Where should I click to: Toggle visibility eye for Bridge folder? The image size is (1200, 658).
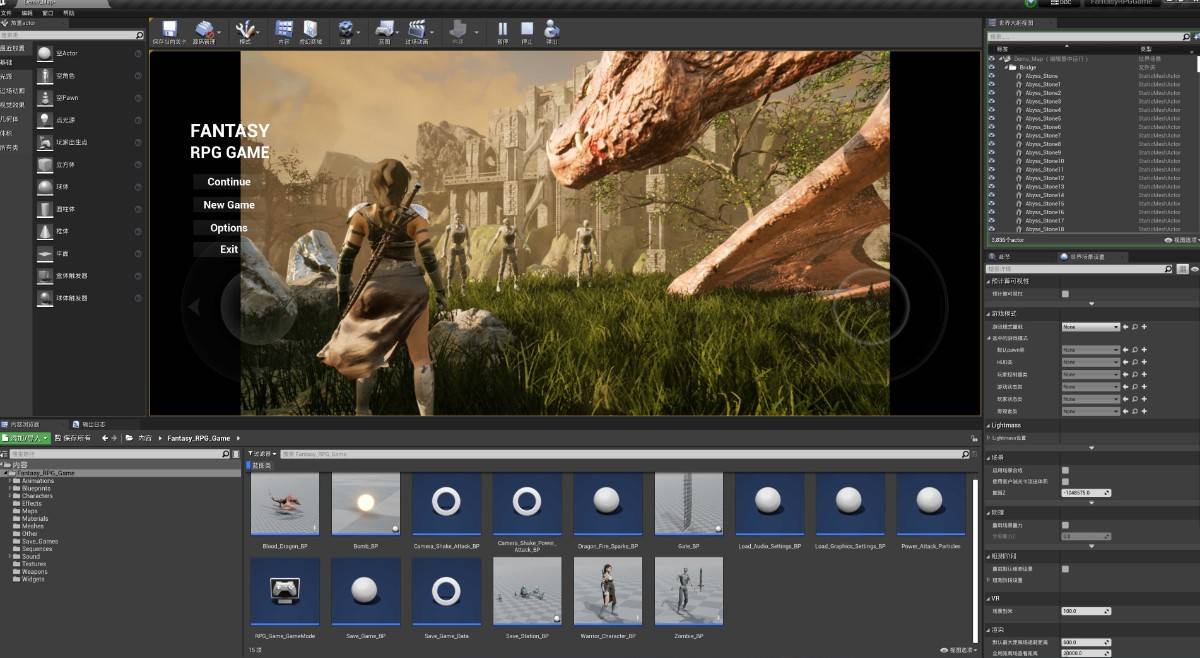992,67
